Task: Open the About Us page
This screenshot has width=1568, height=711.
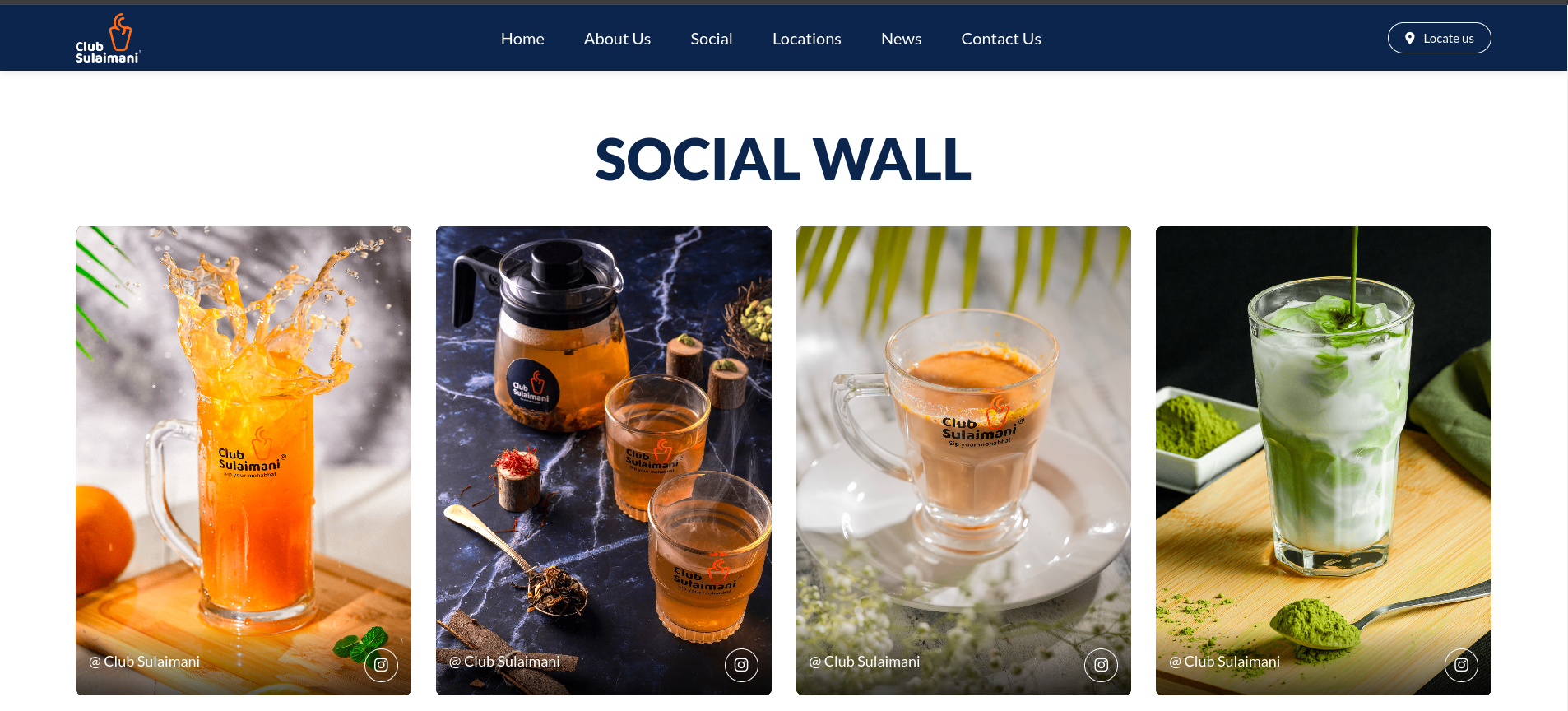Action: pyautogui.click(x=617, y=39)
